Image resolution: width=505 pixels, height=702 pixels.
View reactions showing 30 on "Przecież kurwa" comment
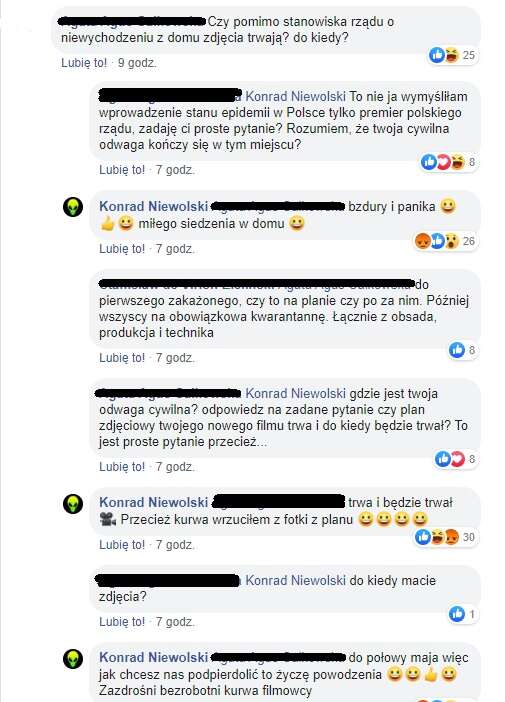click(445, 537)
